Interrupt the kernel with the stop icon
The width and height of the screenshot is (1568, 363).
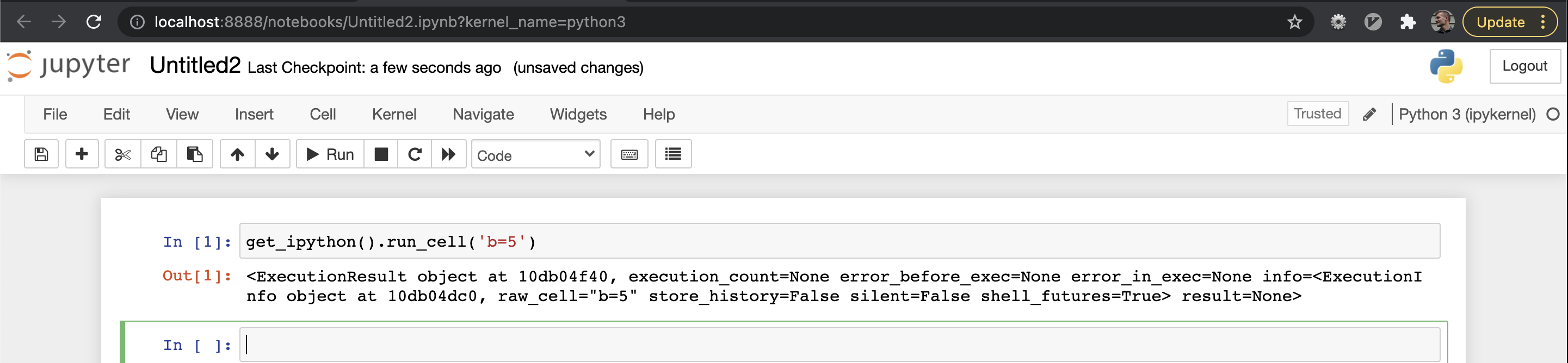[381, 154]
